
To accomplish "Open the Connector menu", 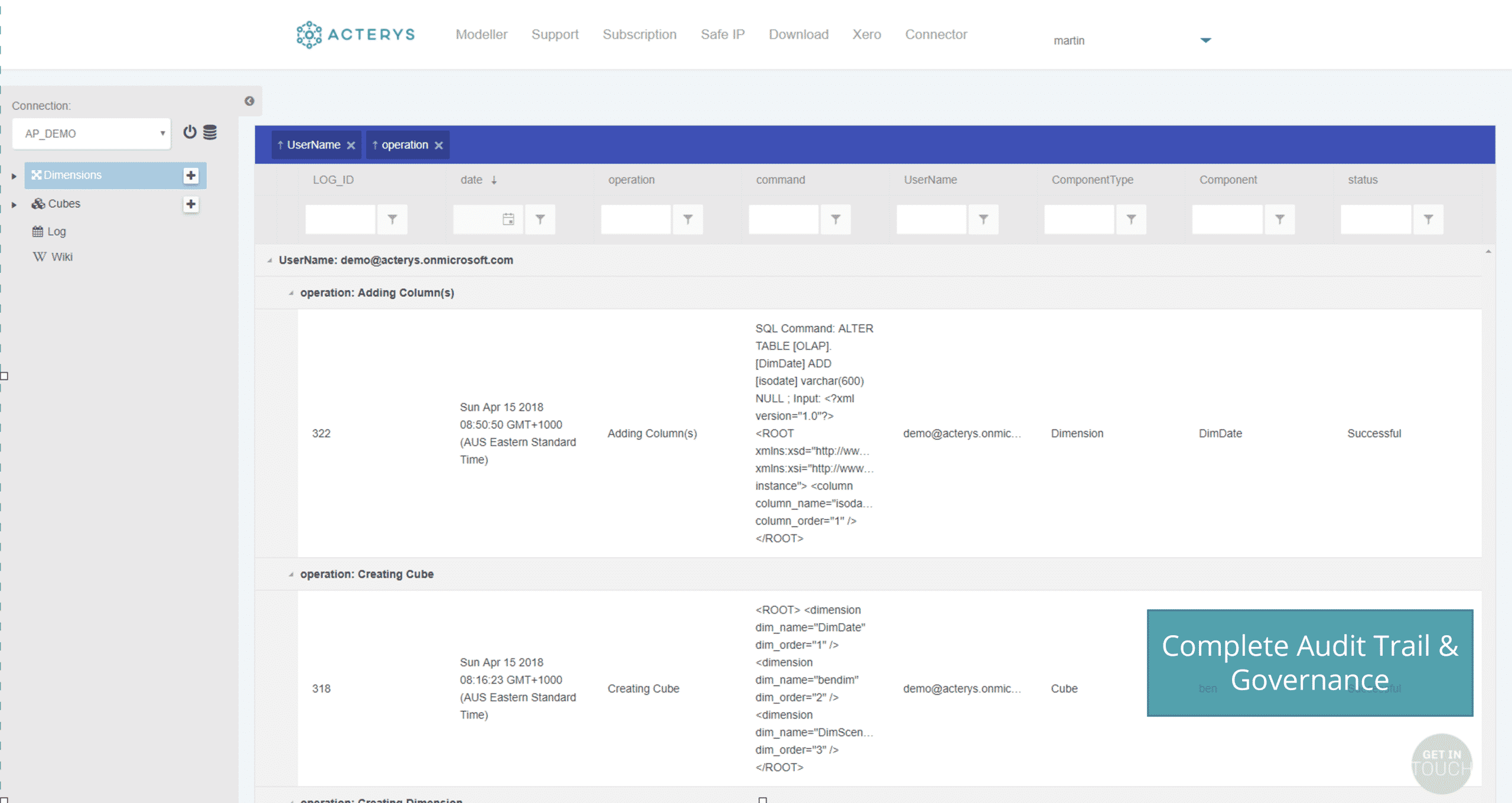I will point(936,34).
